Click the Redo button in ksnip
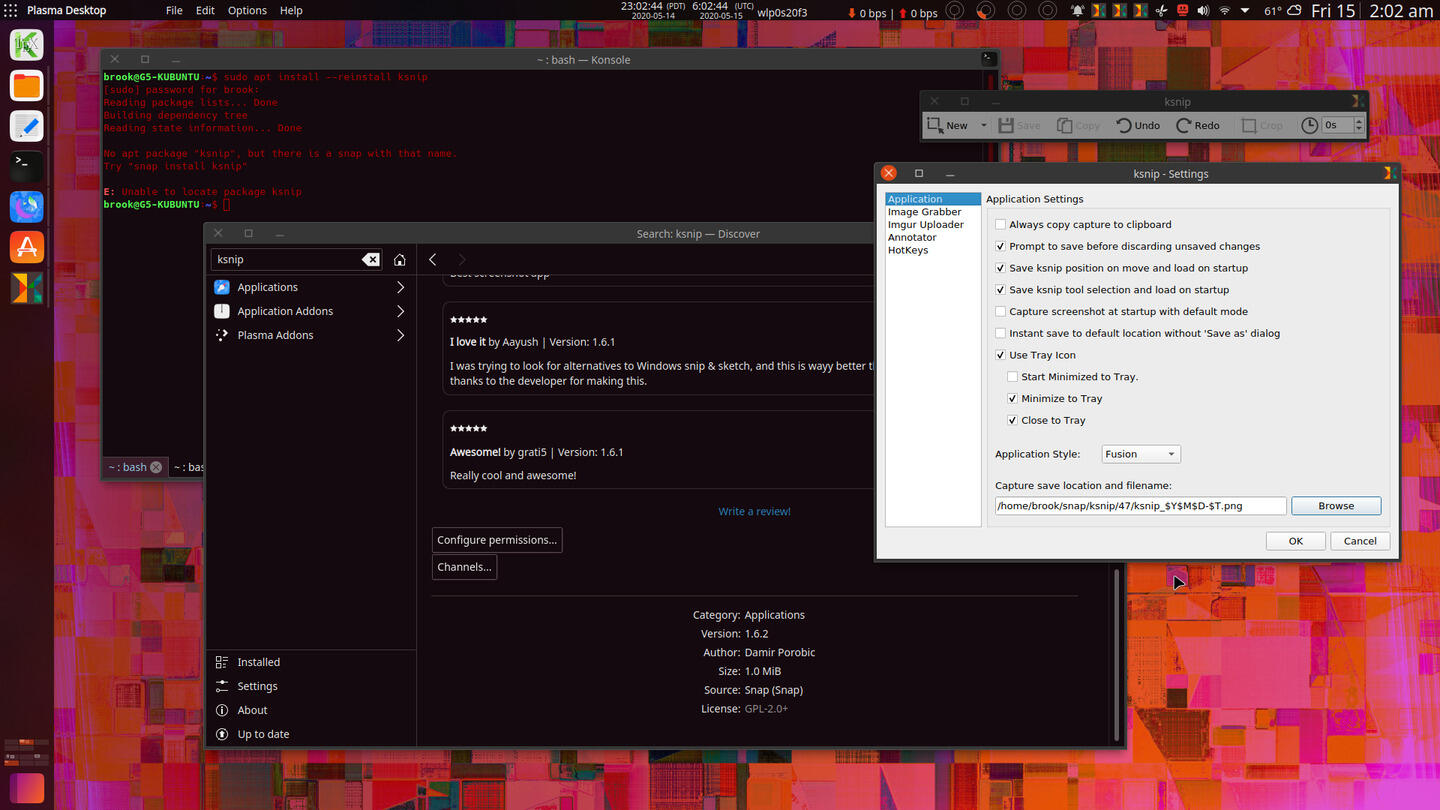 (1198, 125)
